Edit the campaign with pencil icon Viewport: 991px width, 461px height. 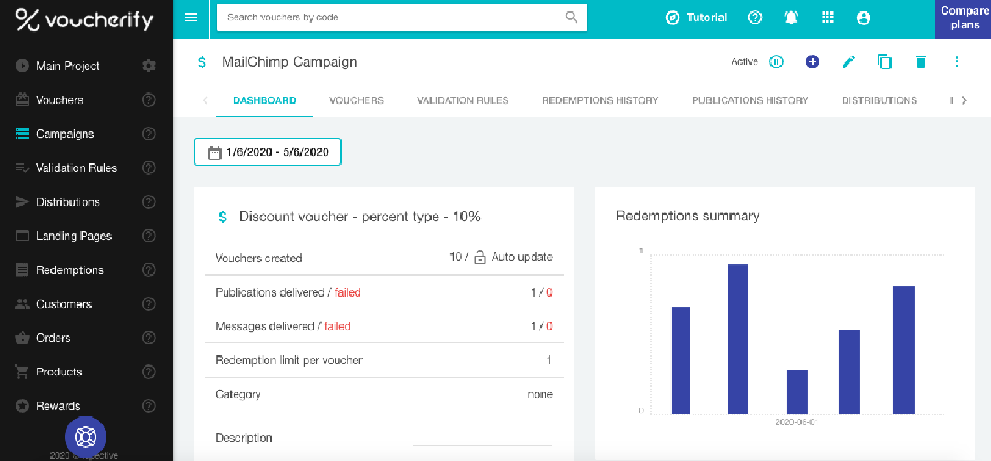[849, 62]
